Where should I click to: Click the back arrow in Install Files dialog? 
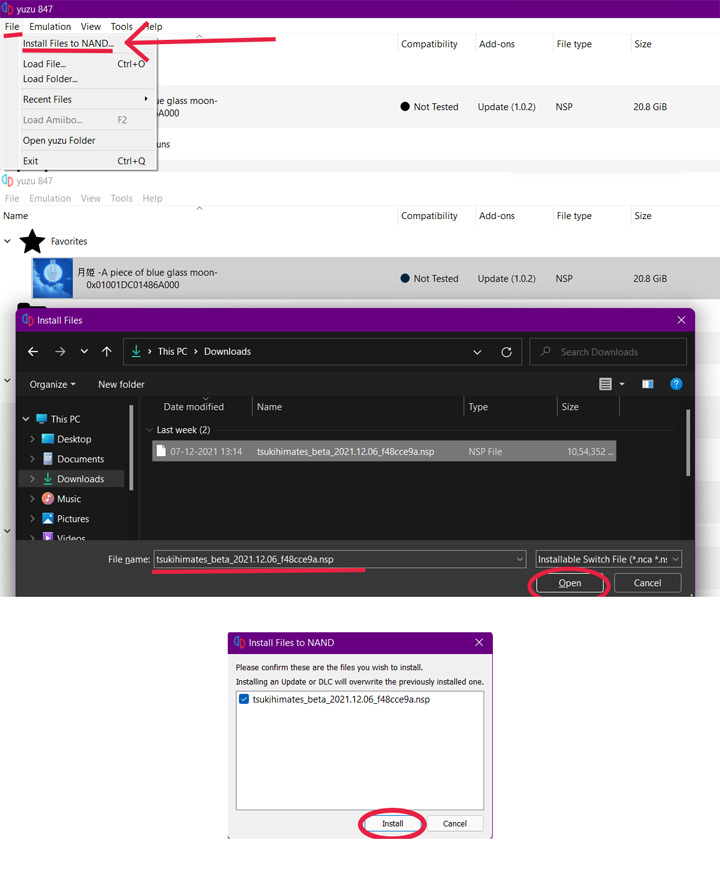click(x=33, y=352)
